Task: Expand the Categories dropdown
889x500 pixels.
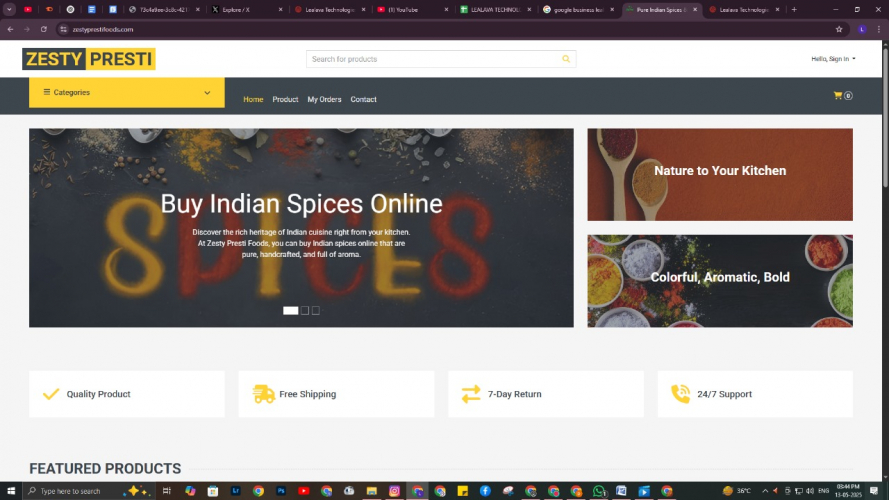Action: coord(126,92)
